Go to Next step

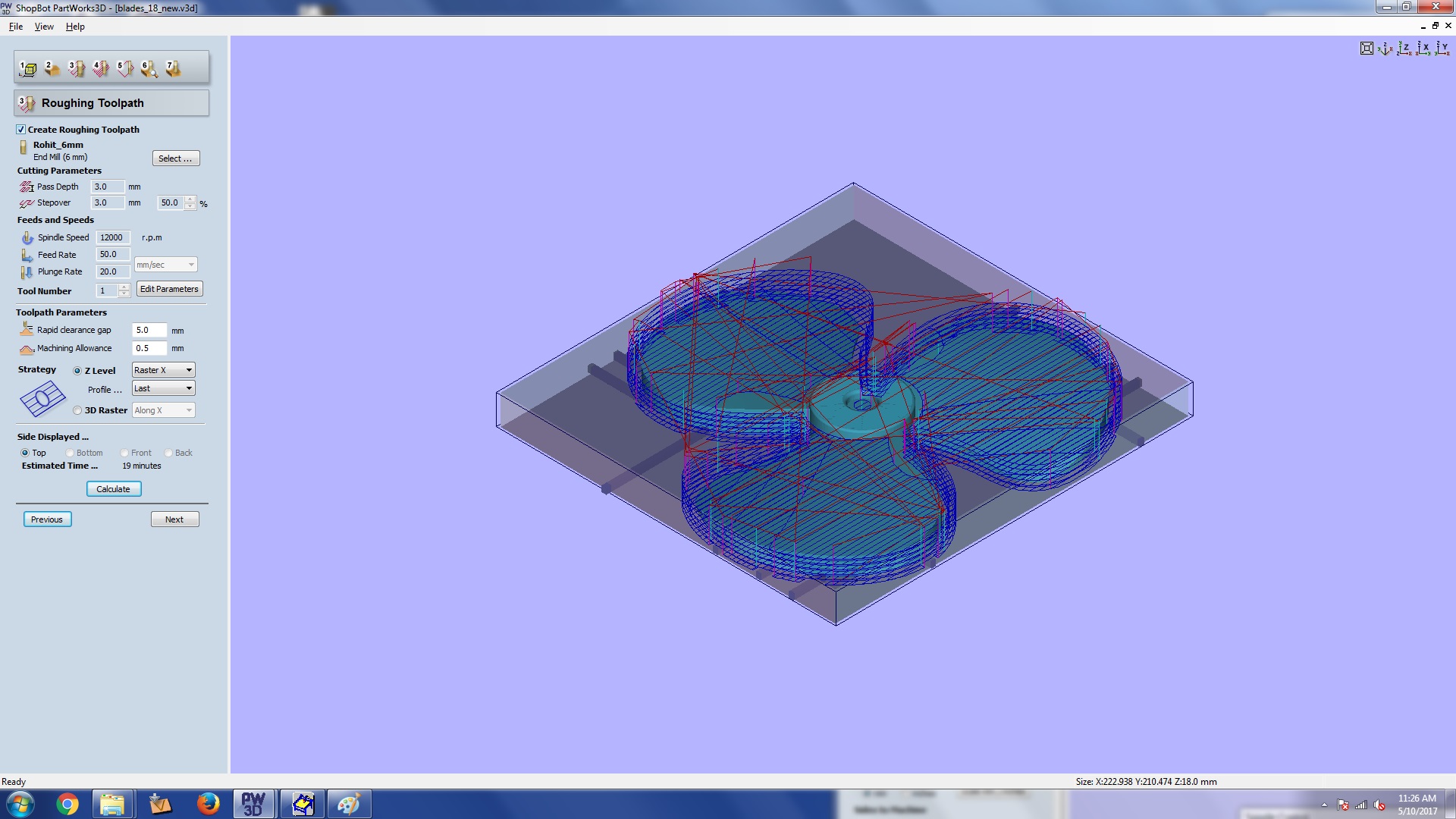[174, 519]
